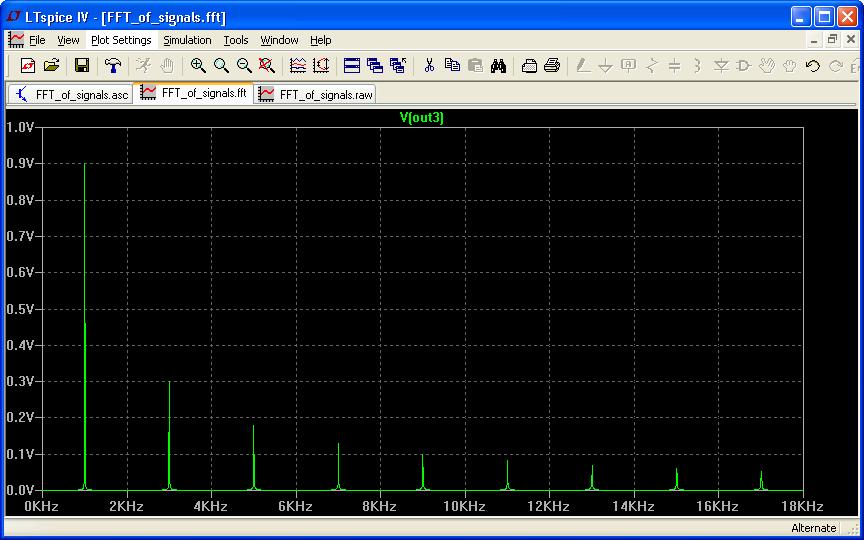Viewport: 864px width, 540px height.
Task: Click the Run simulation running-man icon
Action: 143,66
